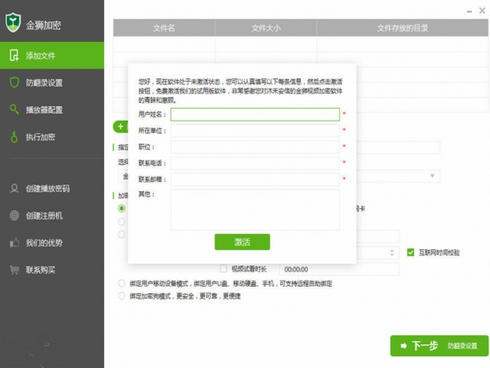490x368 pixels.
Task: Open the 联系购买 menu item
Action: click(52, 269)
